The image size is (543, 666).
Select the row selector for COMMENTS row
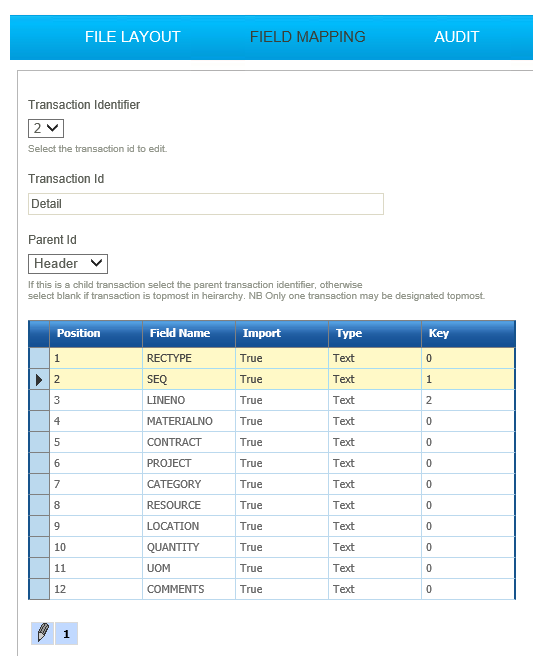click(39, 589)
